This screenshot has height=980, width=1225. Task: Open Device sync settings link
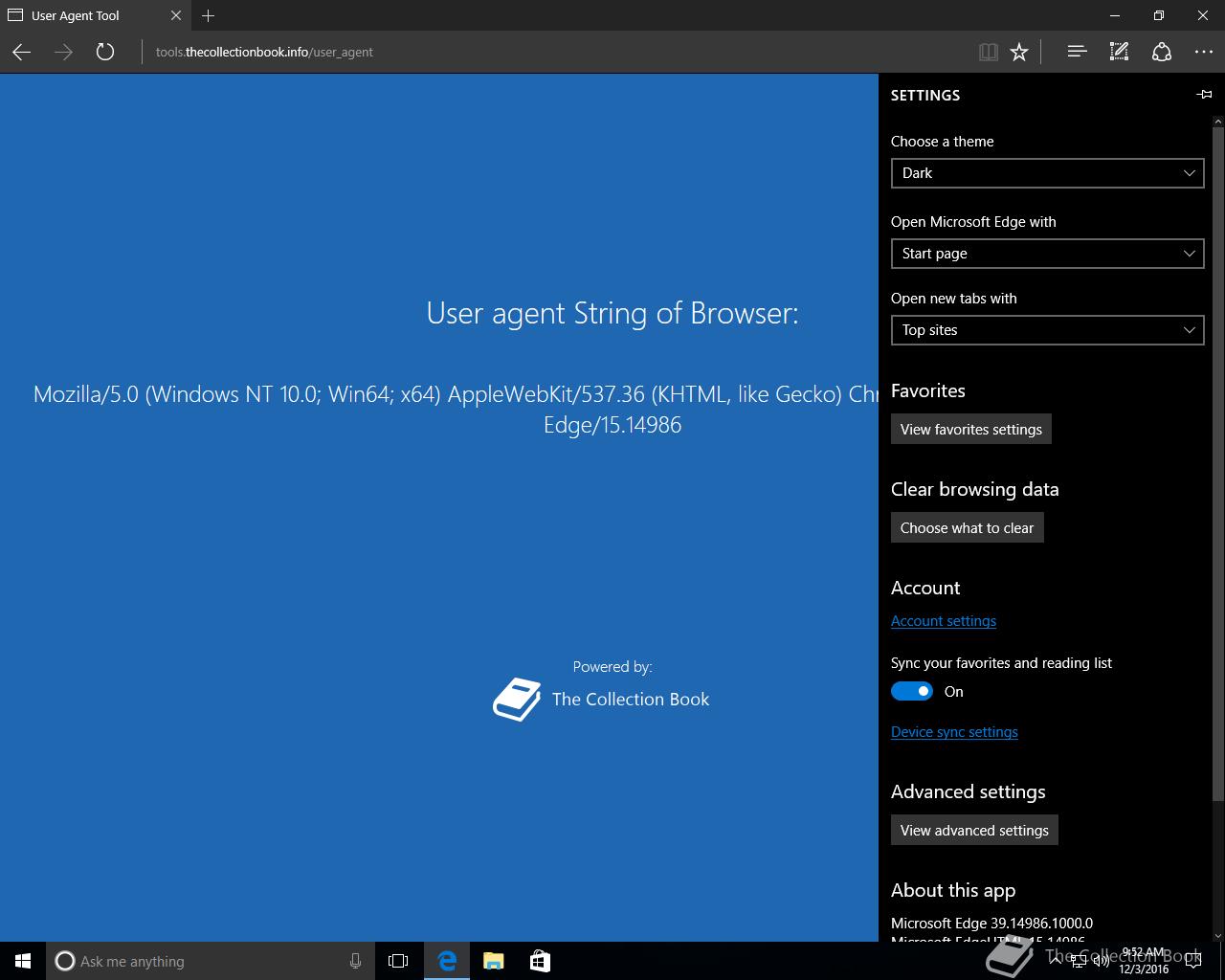(x=954, y=732)
